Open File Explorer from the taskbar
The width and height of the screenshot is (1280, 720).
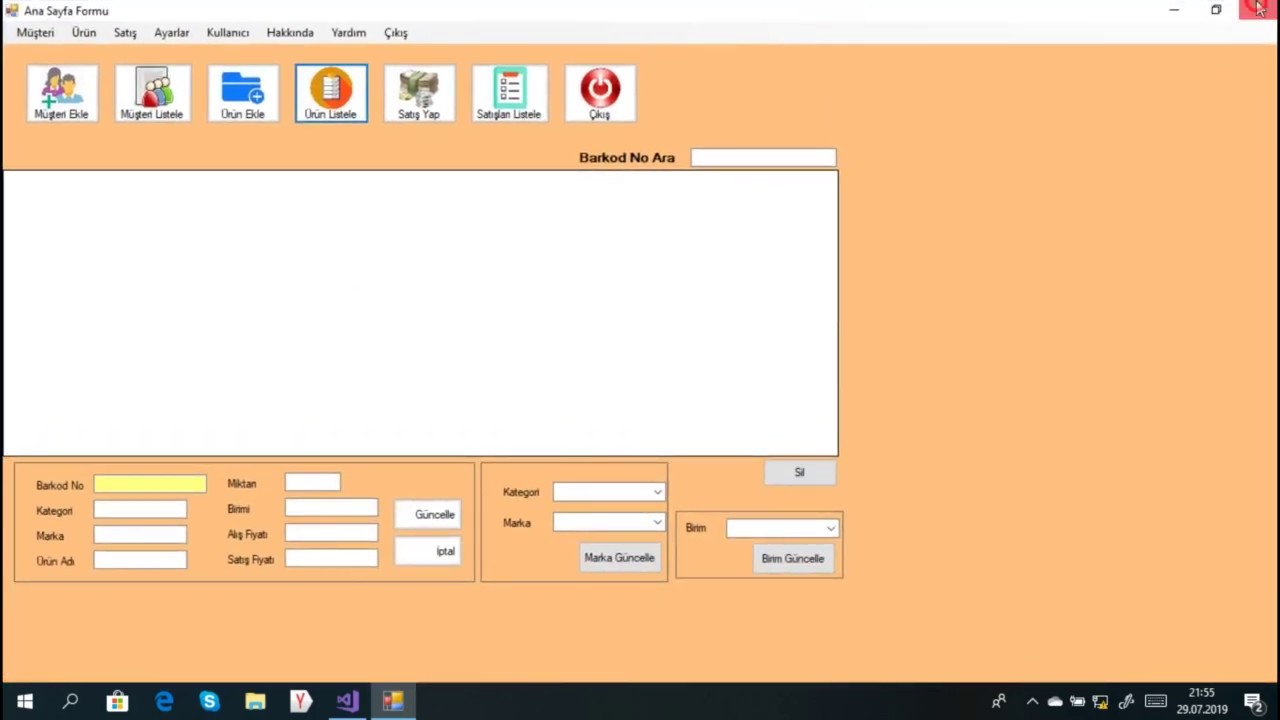click(255, 701)
